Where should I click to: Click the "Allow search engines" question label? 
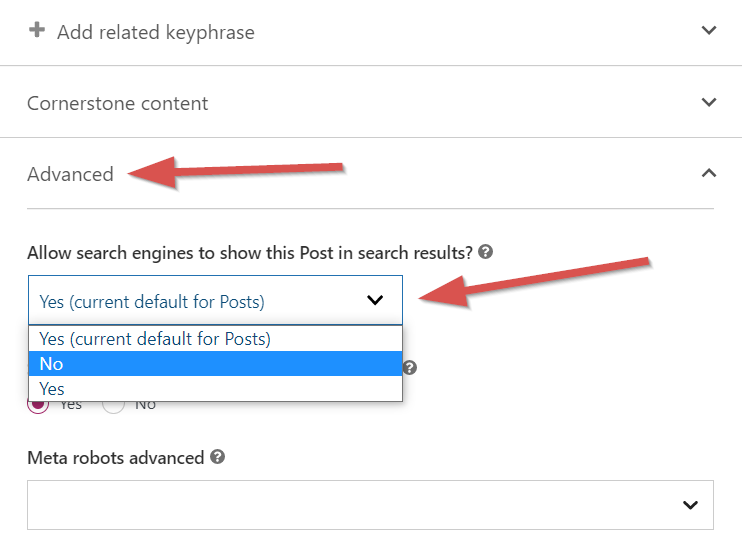[x=249, y=253]
